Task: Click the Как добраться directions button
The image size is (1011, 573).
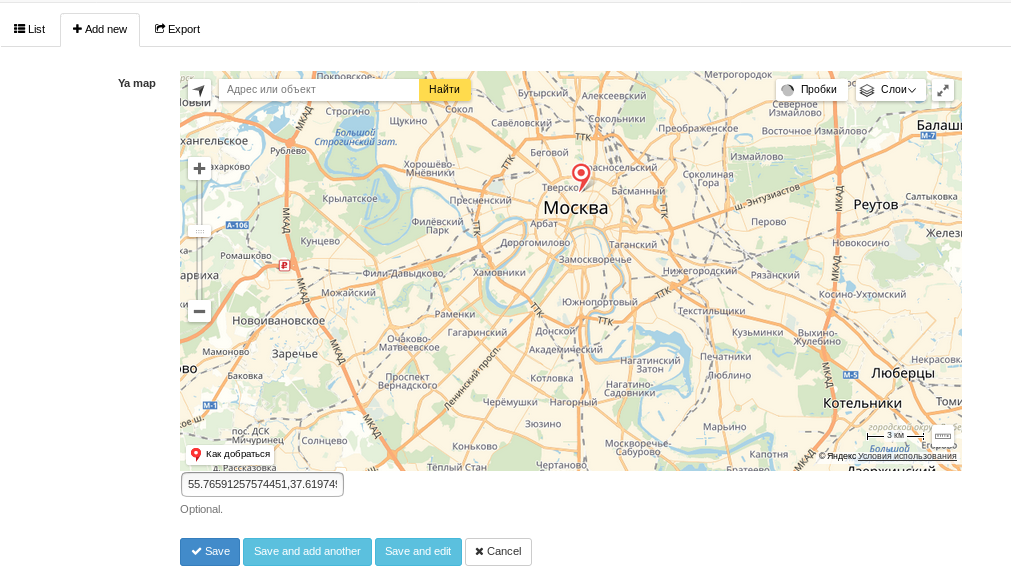Action: pyautogui.click(x=230, y=454)
